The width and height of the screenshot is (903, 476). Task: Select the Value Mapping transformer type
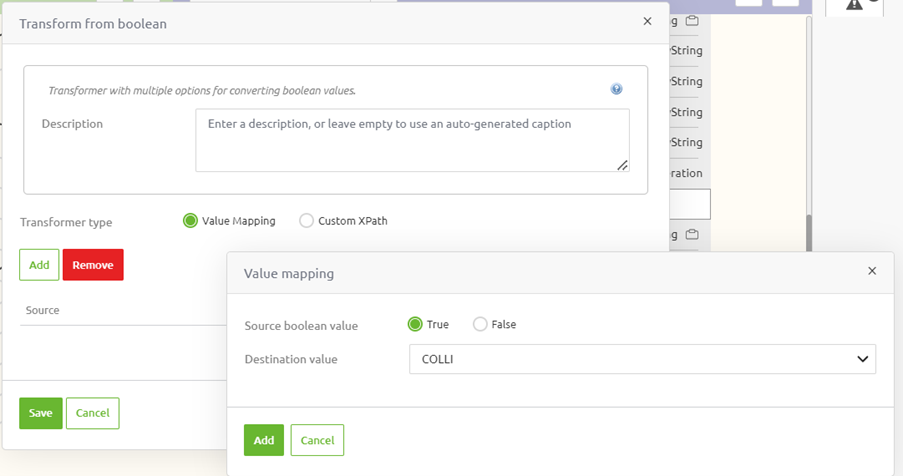[x=190, y=221]
